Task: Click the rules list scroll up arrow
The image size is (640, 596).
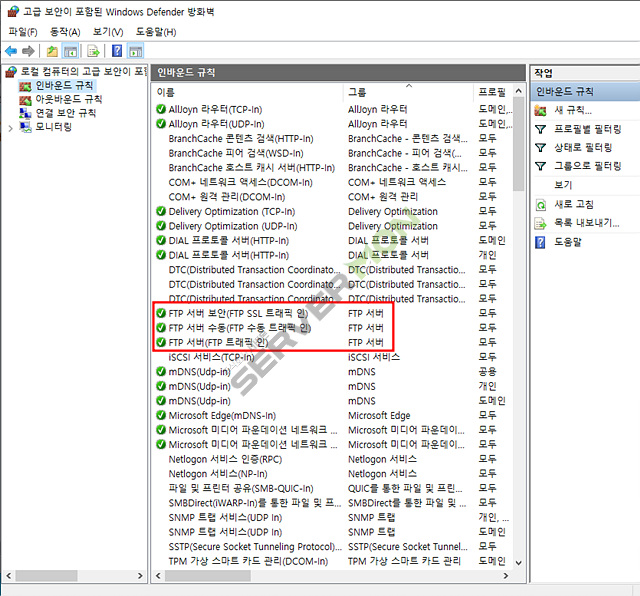Action: pyautogui.click(x=518, y=91)
